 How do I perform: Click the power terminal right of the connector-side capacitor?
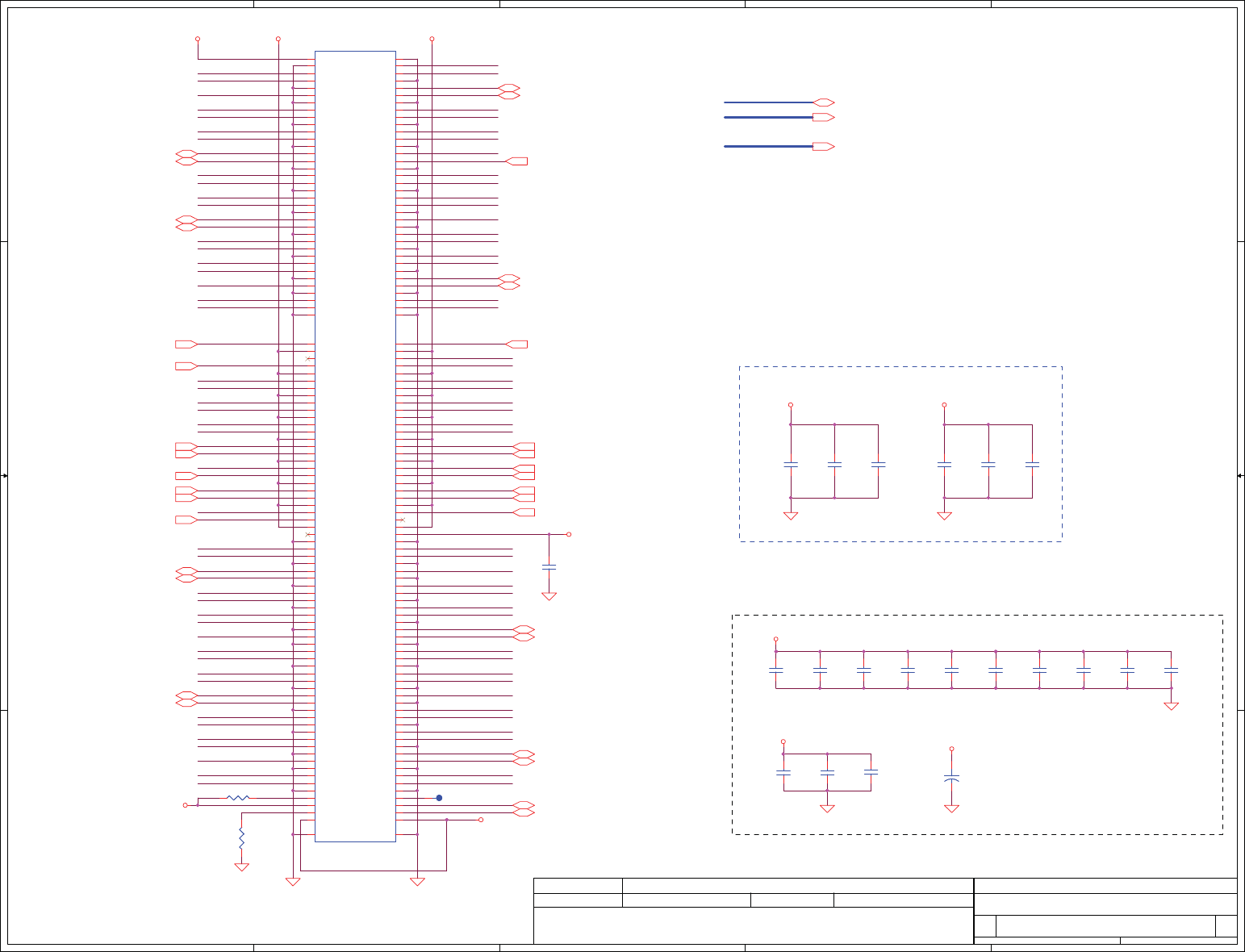569,534
